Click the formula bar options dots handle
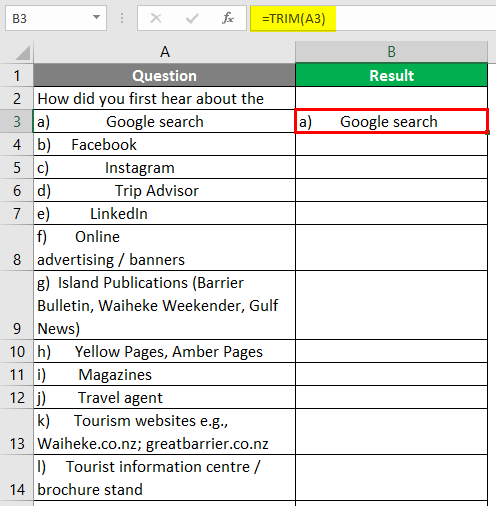The width and height of the screenshot is (496, 506). (122, 18)
